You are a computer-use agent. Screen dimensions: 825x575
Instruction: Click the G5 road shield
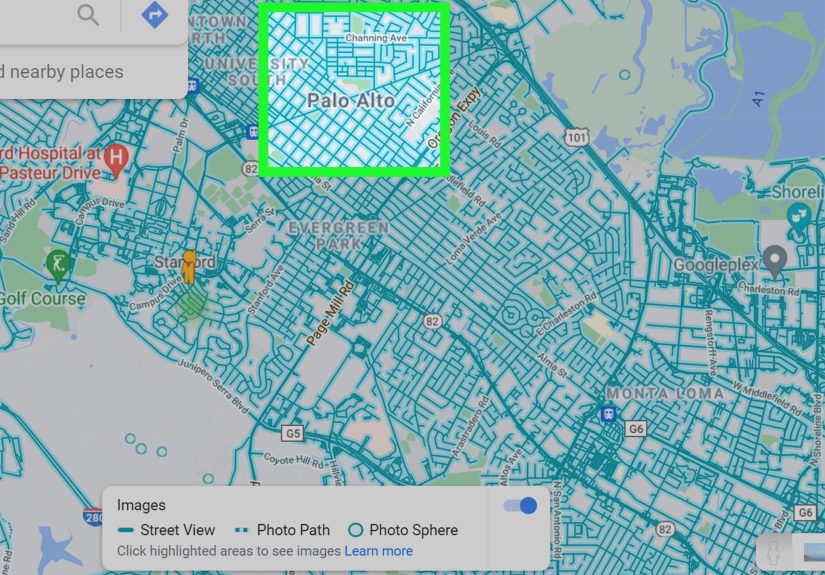293,433
